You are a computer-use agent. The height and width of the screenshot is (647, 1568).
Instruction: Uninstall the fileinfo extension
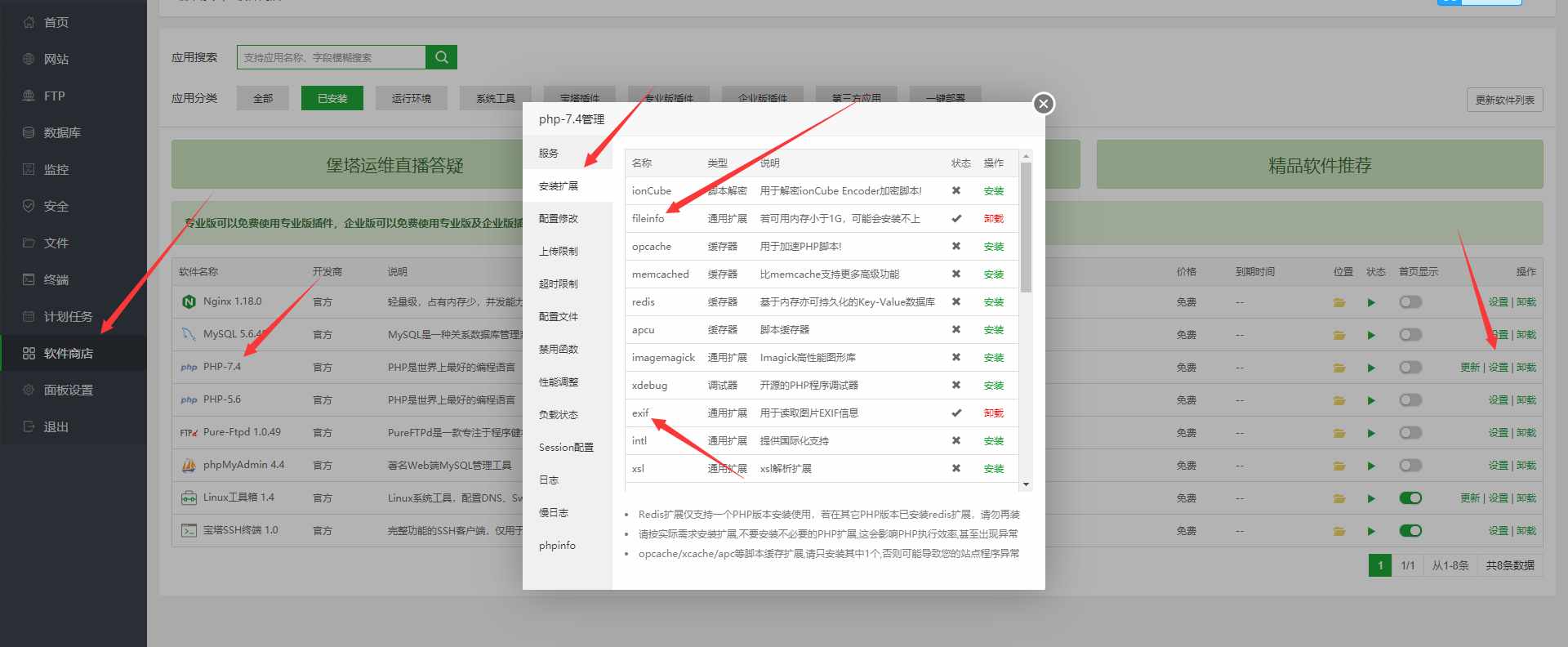[x=994, y=218]
